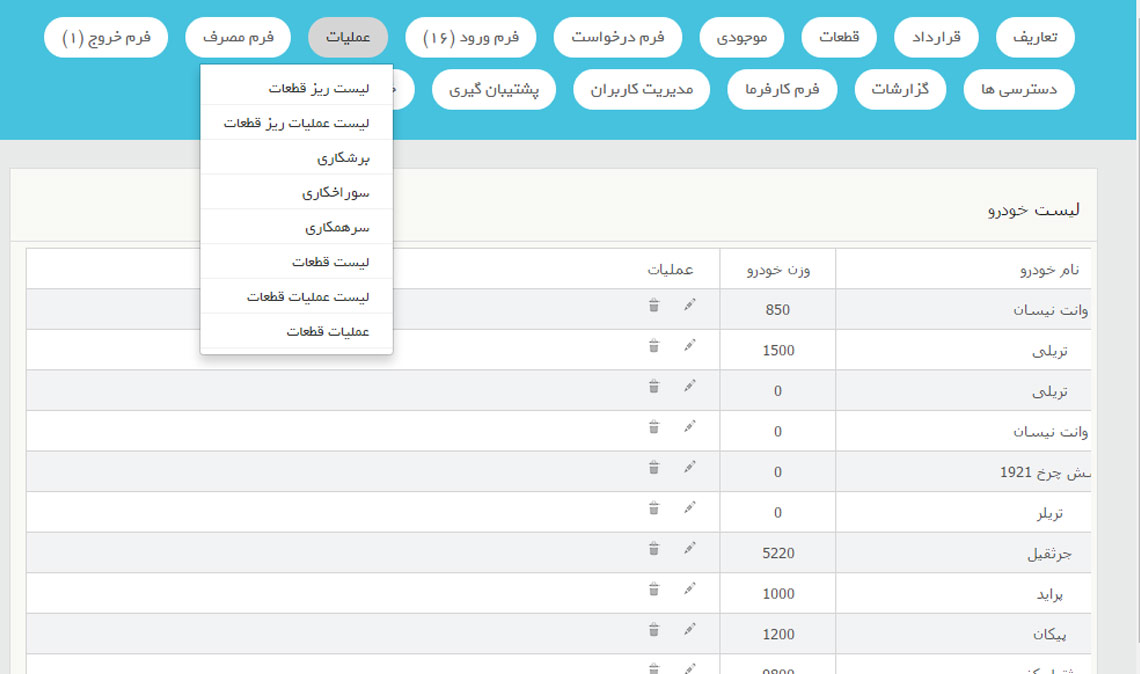Delete the جرثقیل row with weight 5220
Viewport: 1140px width, 674px height.
[654, 549]
